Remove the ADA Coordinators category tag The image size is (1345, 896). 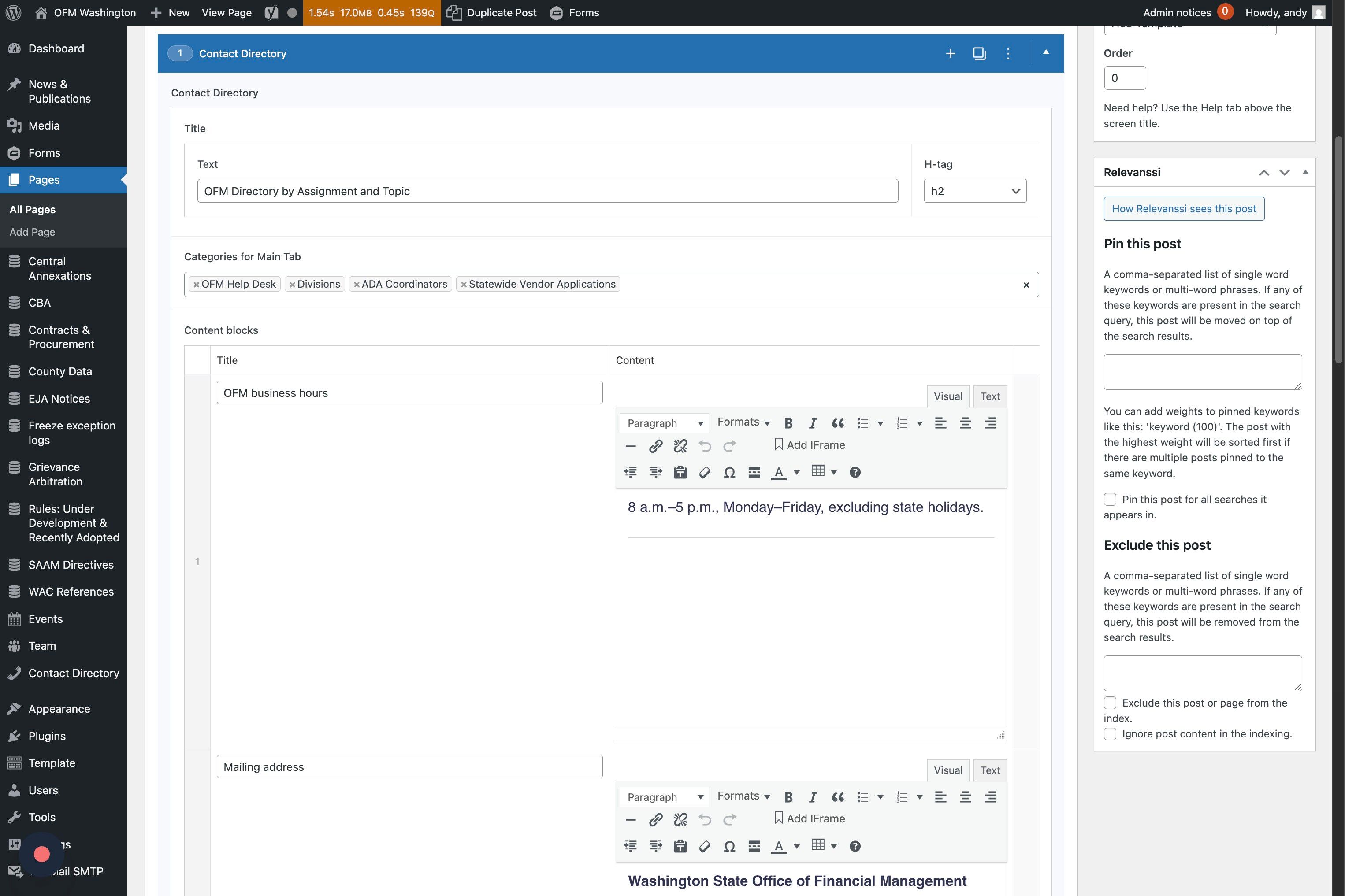point(356,285)
